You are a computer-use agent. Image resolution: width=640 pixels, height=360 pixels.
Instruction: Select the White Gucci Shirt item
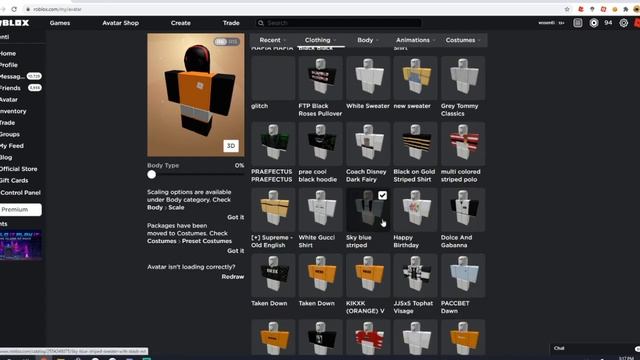click(x=320, y=210)
